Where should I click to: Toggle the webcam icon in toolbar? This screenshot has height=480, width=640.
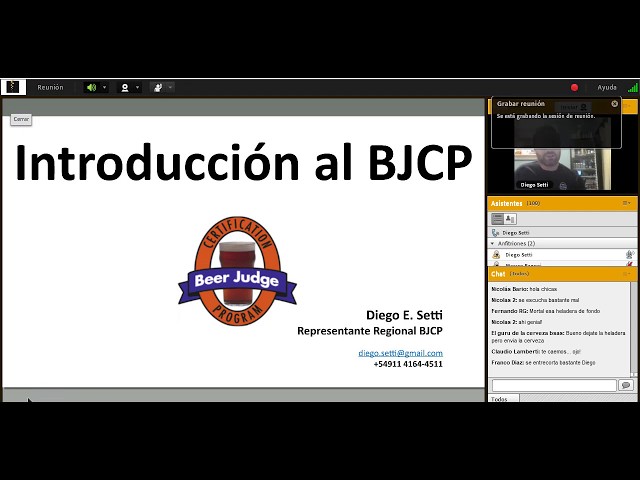[x=125, y=87]
